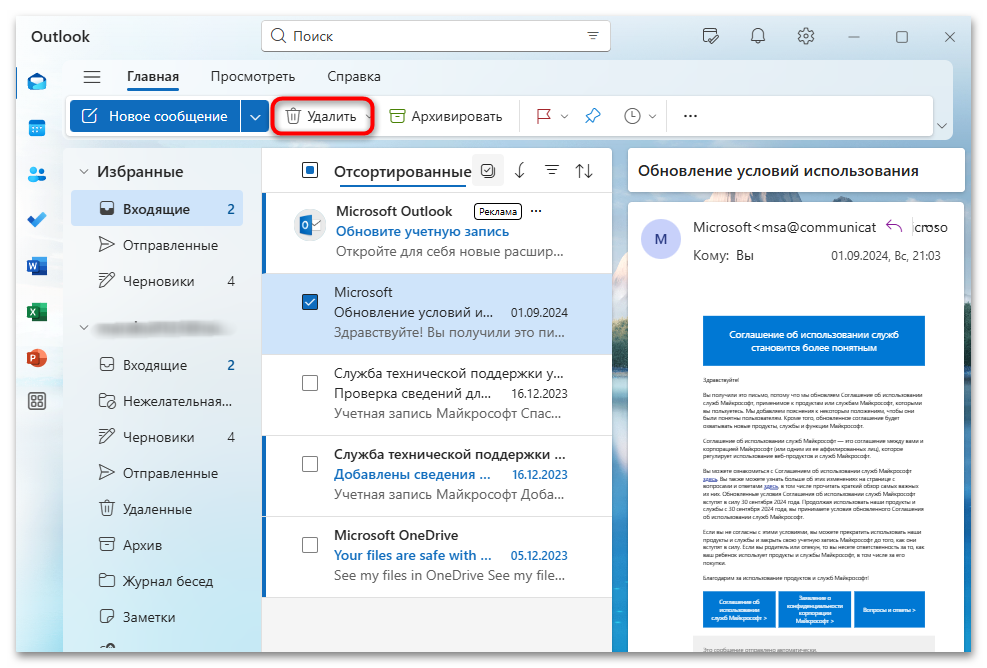This screenshot has width=987, height=668.
Task: Flag the selected message
Action: [x=543, y=116]
